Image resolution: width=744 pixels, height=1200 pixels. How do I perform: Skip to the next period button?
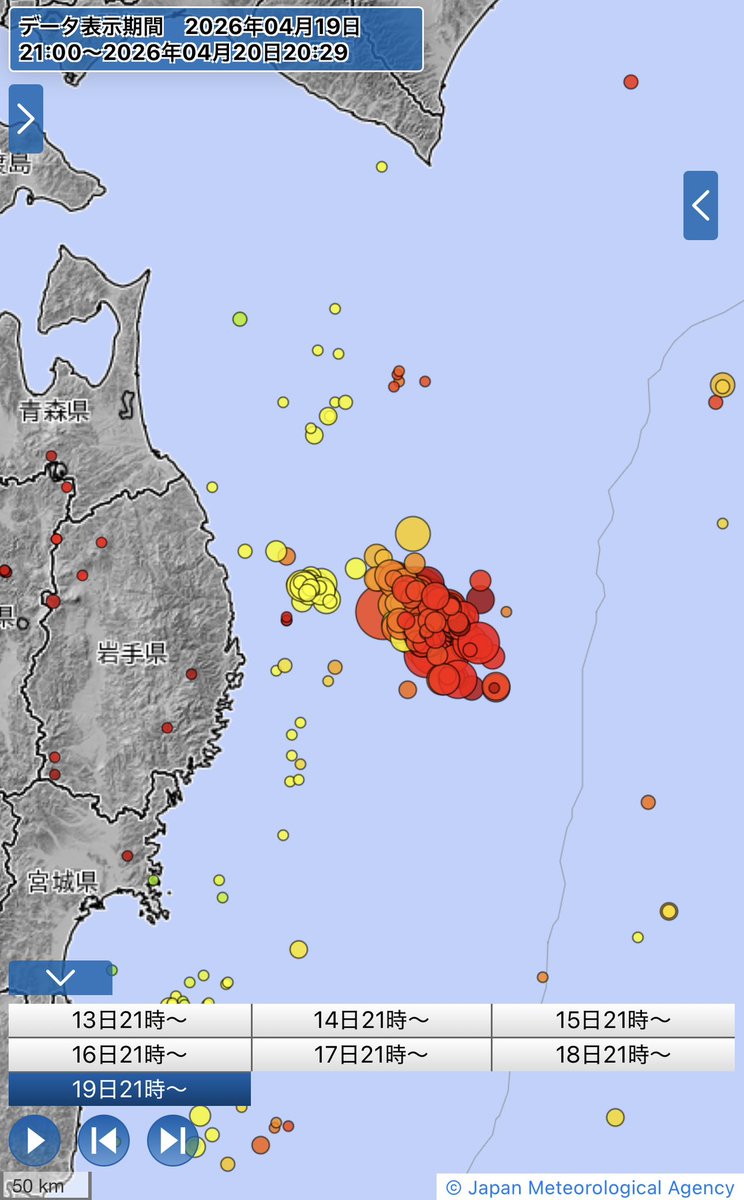click(173, 1140)
